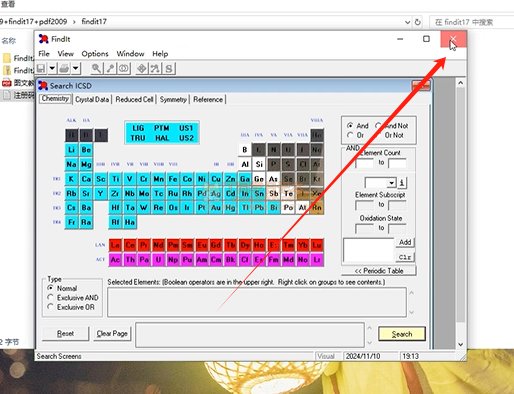Click the Element Count minimum input field

click(x=365, y=163)
